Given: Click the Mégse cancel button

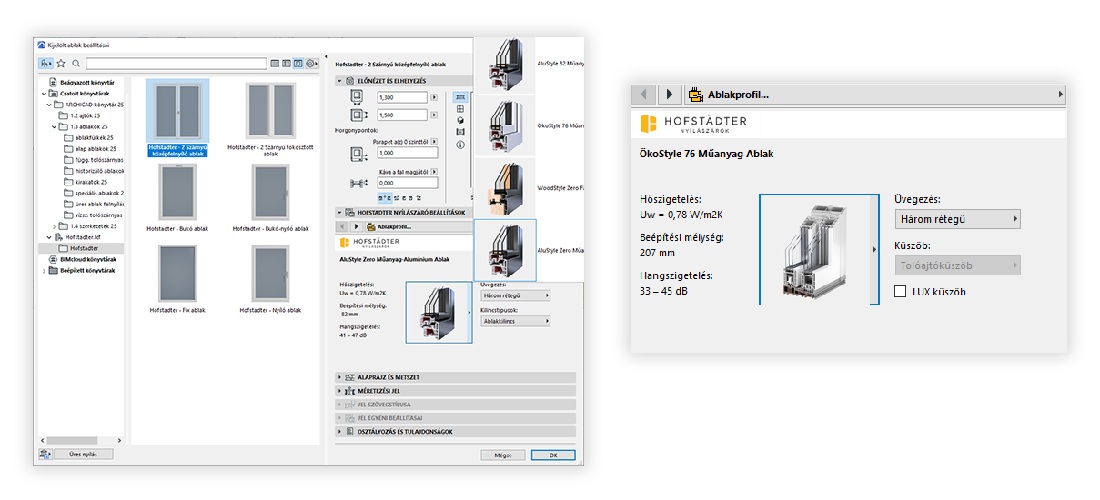Looking at the screenshot, I should click(x=503, y=455).
